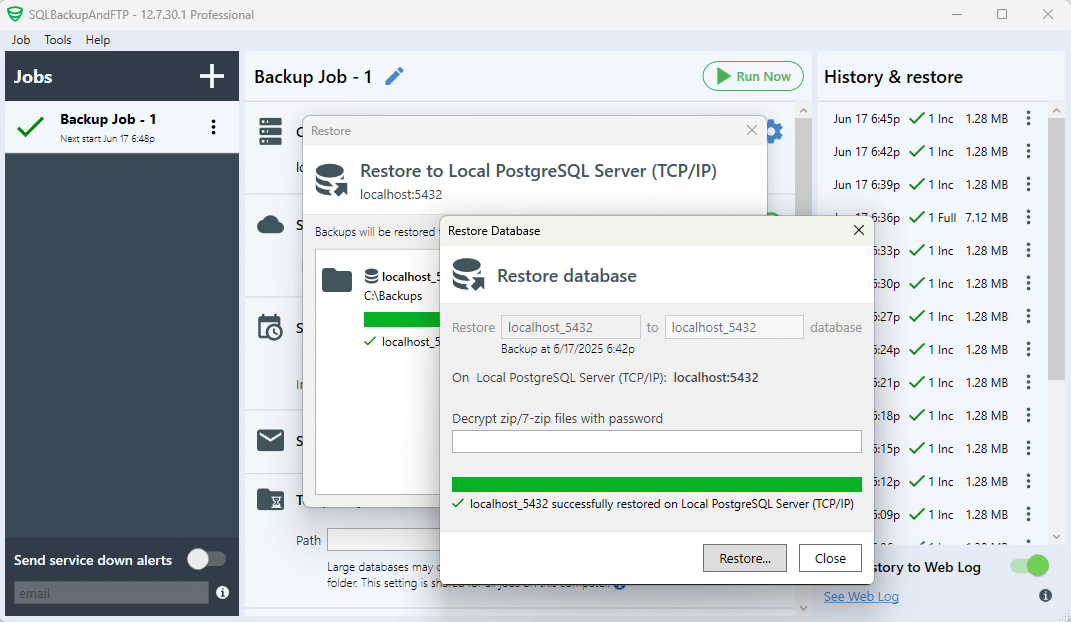Click the target database name field
This screenshot has height=622, width=1071.
[734, 327]
